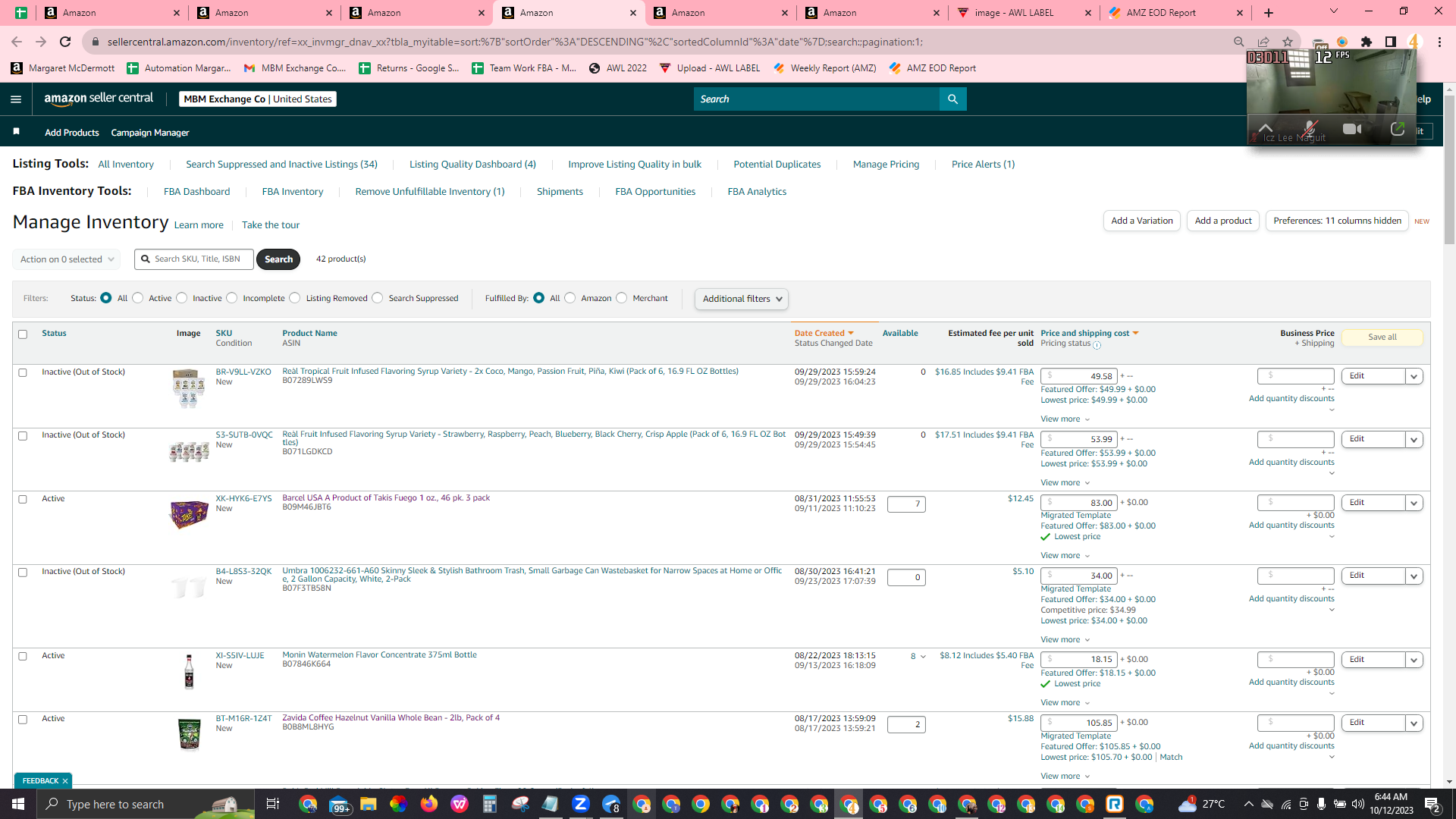
Task: Click available quantity field for Takis Fuego
Action: (x=906, y=504)
